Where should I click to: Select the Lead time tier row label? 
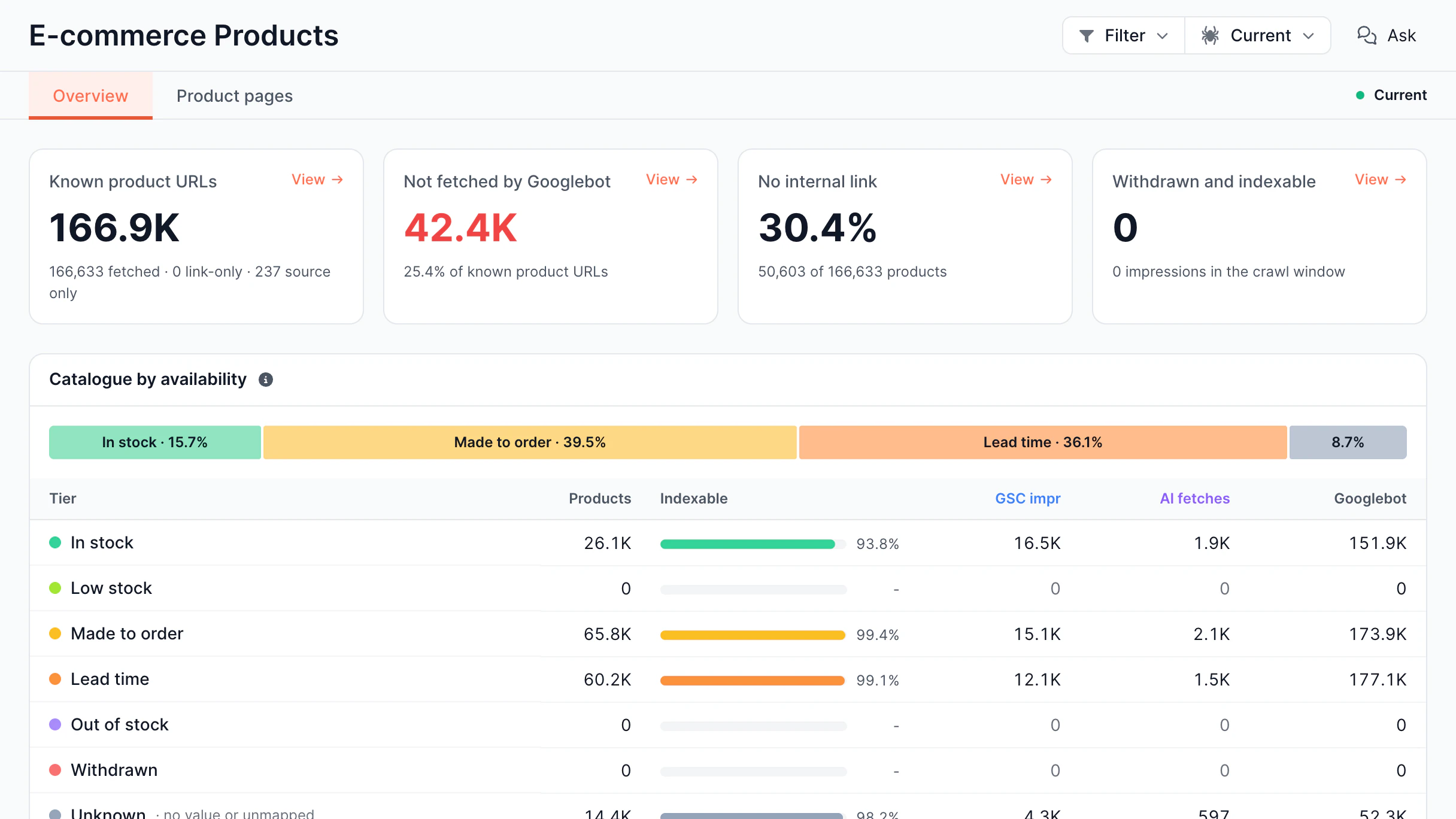tap(110, 679)
